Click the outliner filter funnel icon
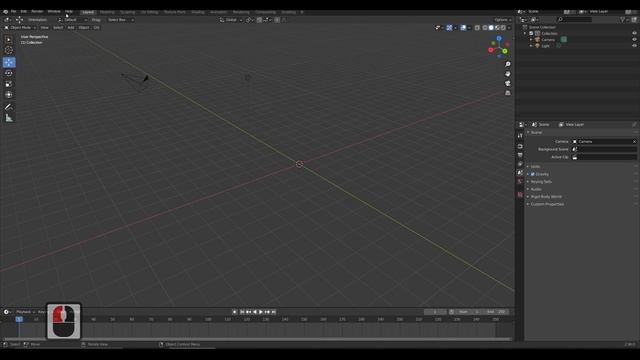This screenshot has width=640, height=360. [x=622, y=20]
